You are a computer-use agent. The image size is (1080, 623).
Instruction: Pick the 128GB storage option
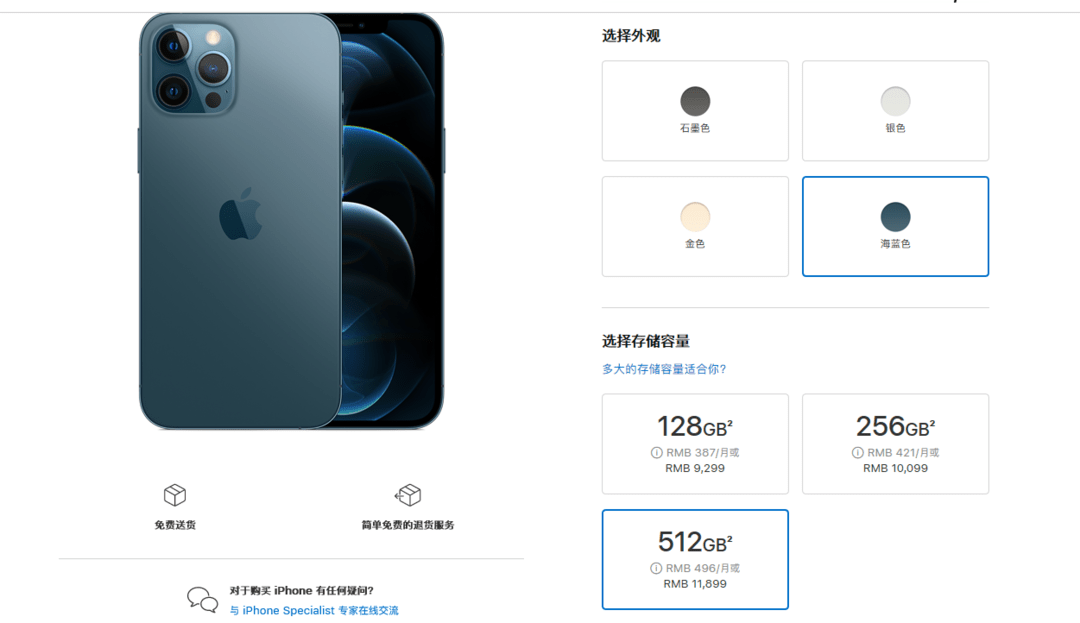tap(695, 444)
